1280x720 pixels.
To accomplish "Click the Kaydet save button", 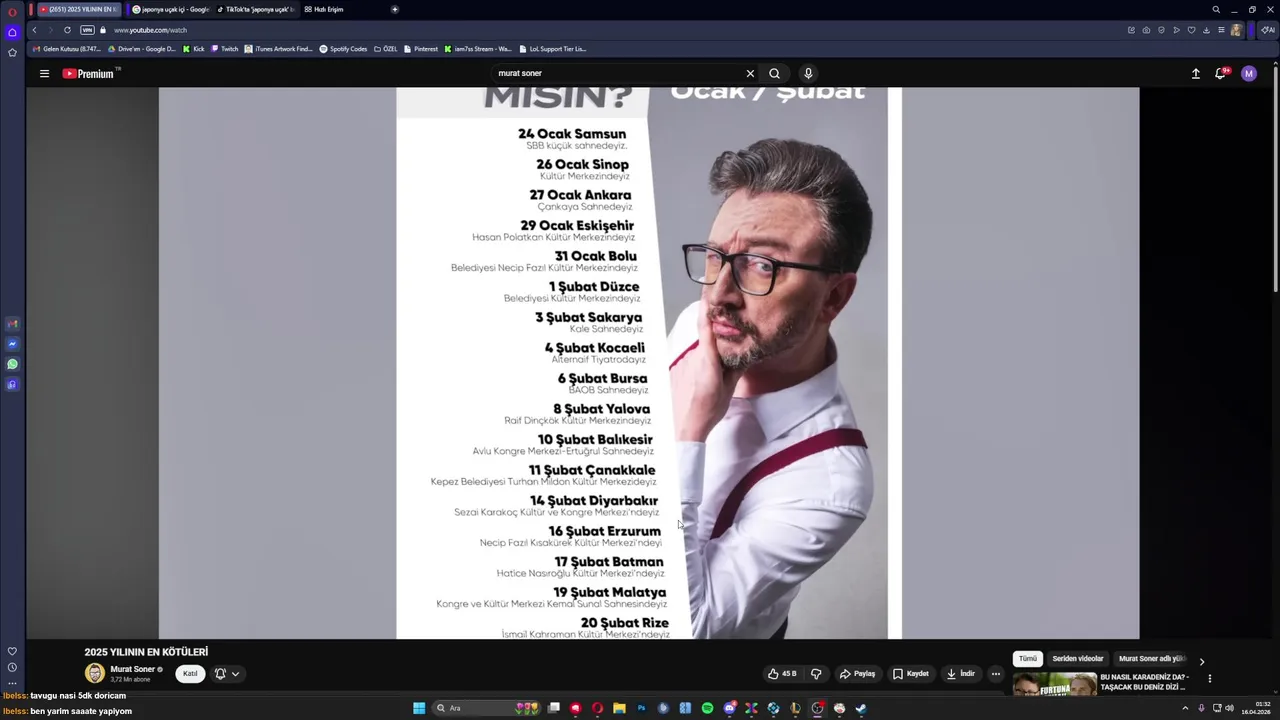I will pos(911,674).
